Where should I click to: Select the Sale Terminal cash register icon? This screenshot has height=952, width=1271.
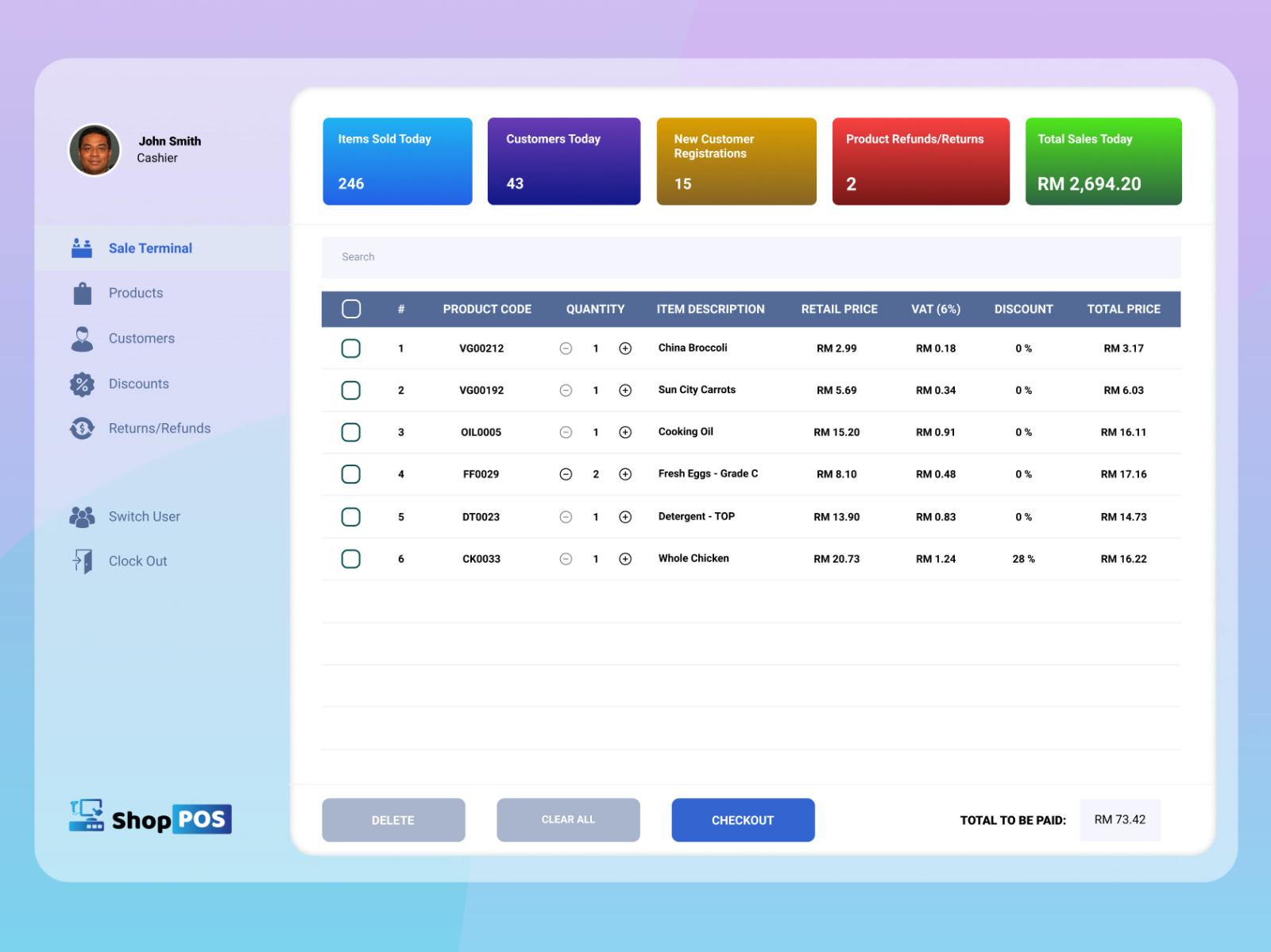click(x=81, y=248)
